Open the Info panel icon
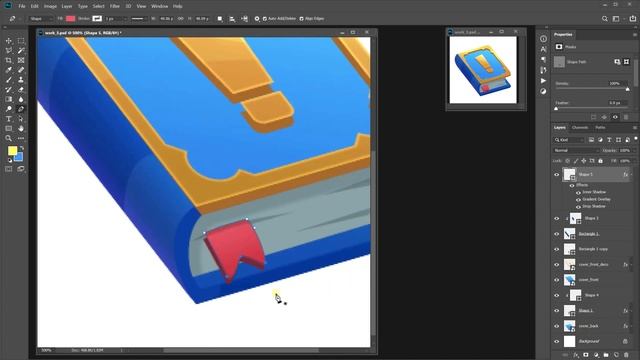 [x=543, y=39]
